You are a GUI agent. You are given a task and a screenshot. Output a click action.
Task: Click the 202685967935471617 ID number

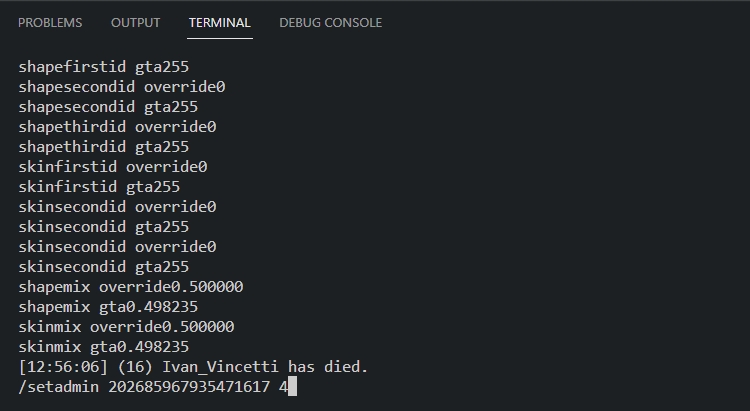pyautogui.click(x=189, y=386)
